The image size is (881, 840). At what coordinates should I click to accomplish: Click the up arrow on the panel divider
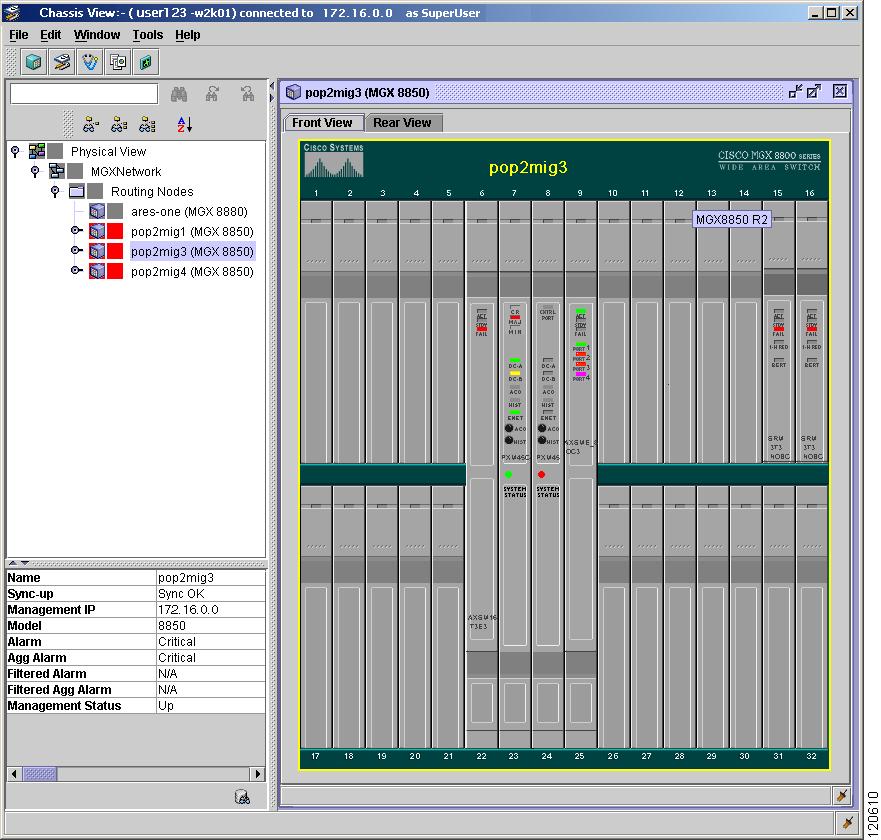13,563
